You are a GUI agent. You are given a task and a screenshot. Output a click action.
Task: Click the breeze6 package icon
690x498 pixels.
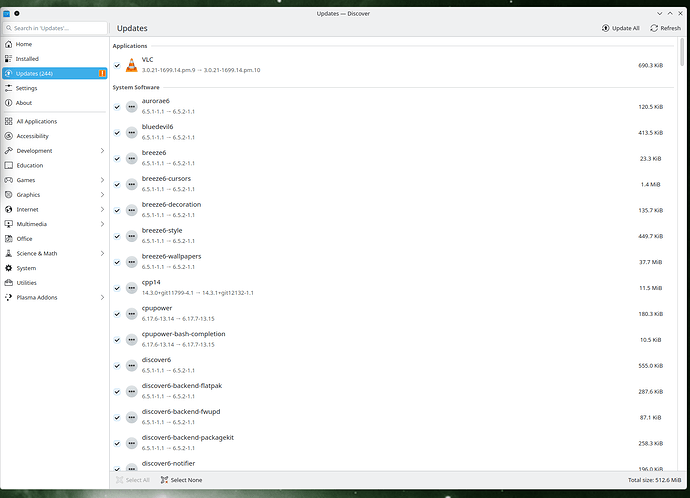pos(132,158)
